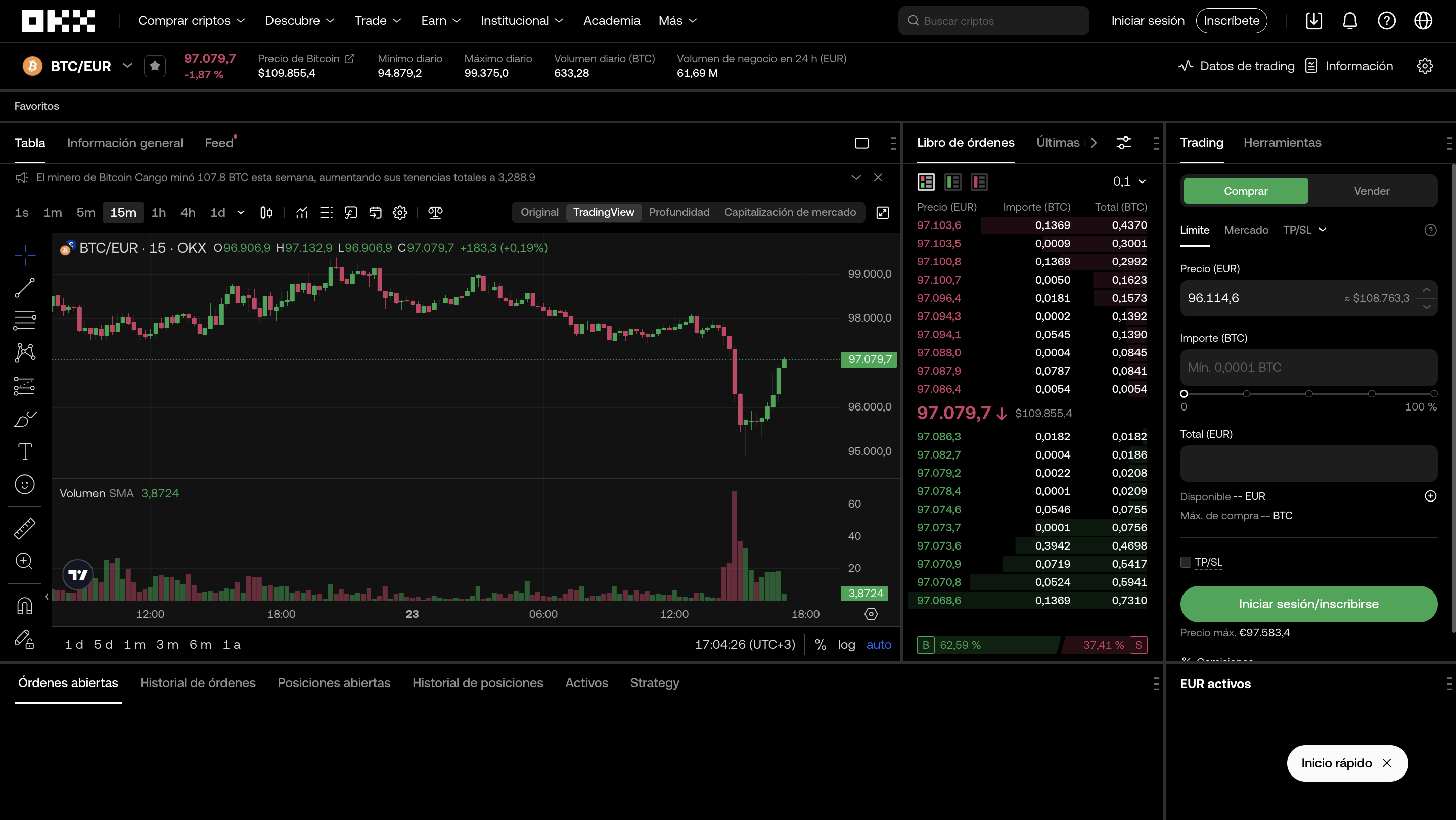Switch to Vender sell side
Screen dimensions: 1456x820
(x=1371, y=191)
